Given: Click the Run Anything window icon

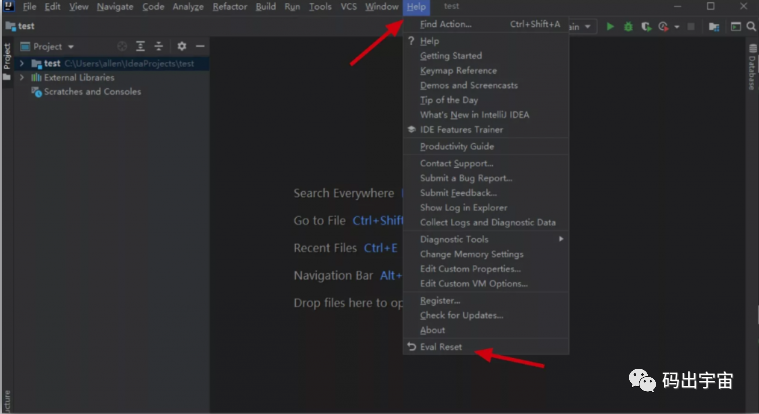Looking at the screenshot, I should pos(736,27).
